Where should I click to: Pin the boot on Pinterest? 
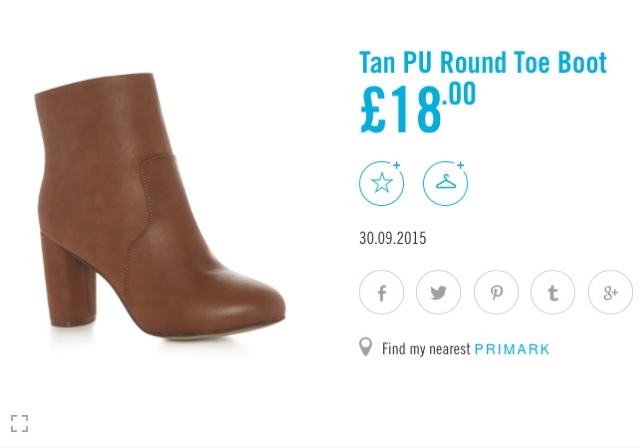pyautogui.click(x=496, y=292)
